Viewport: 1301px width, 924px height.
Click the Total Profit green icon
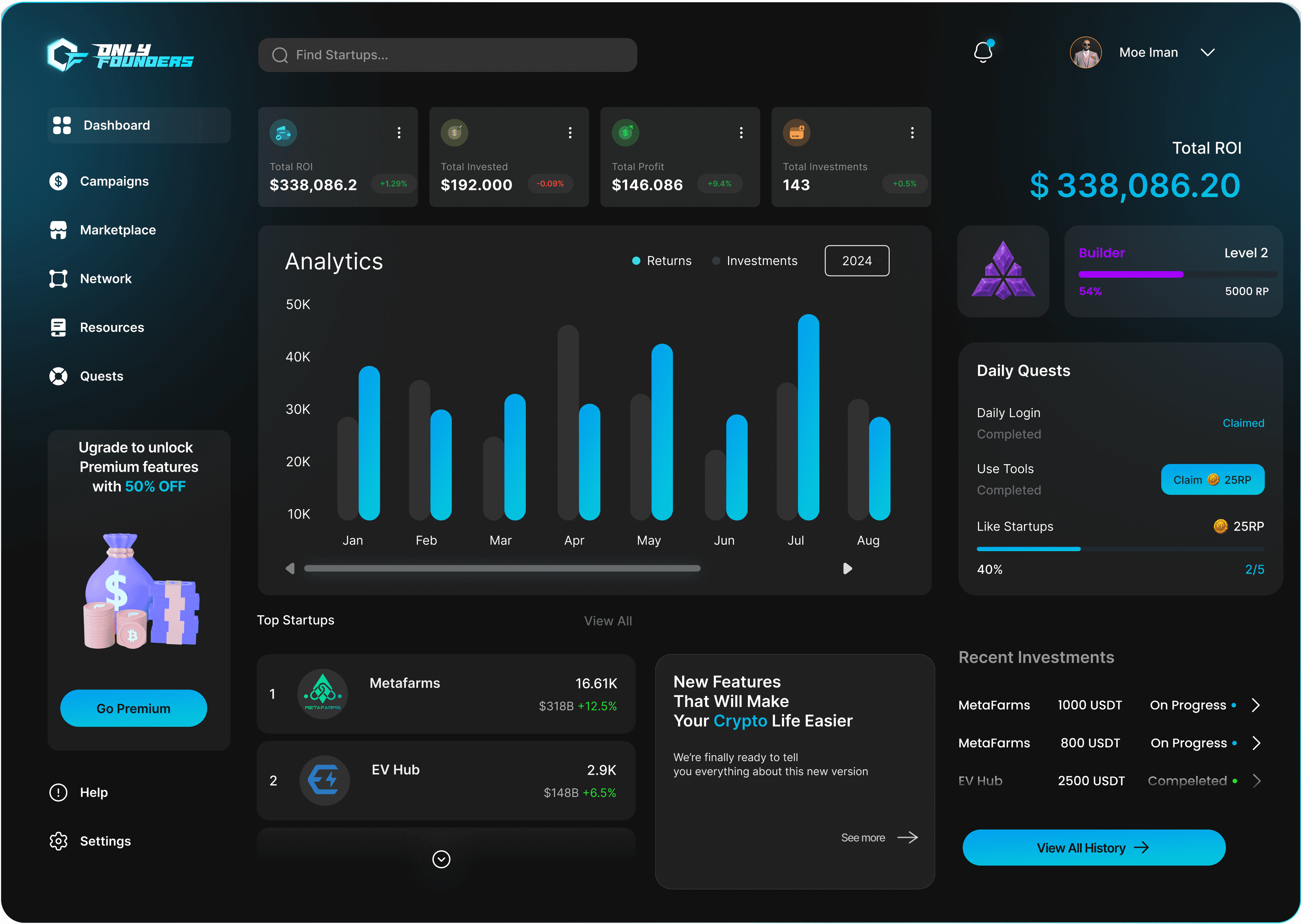626,132
